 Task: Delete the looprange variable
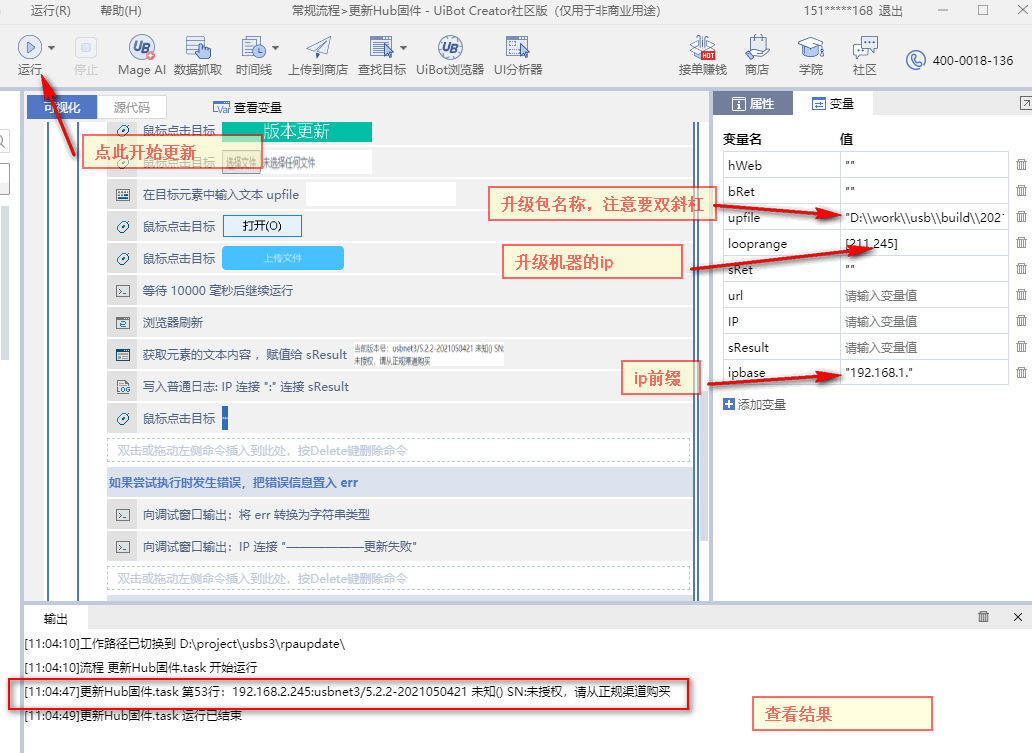coord(1021,242)
